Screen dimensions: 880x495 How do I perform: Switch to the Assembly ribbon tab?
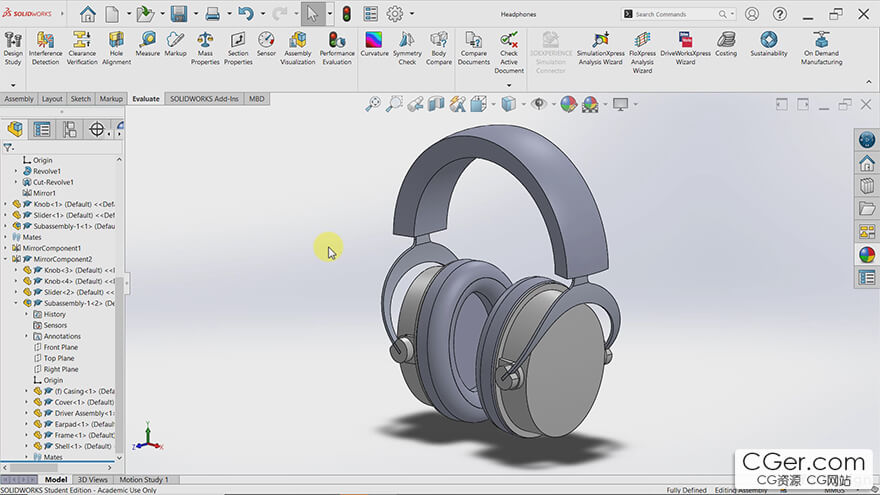tap(19, 99)
